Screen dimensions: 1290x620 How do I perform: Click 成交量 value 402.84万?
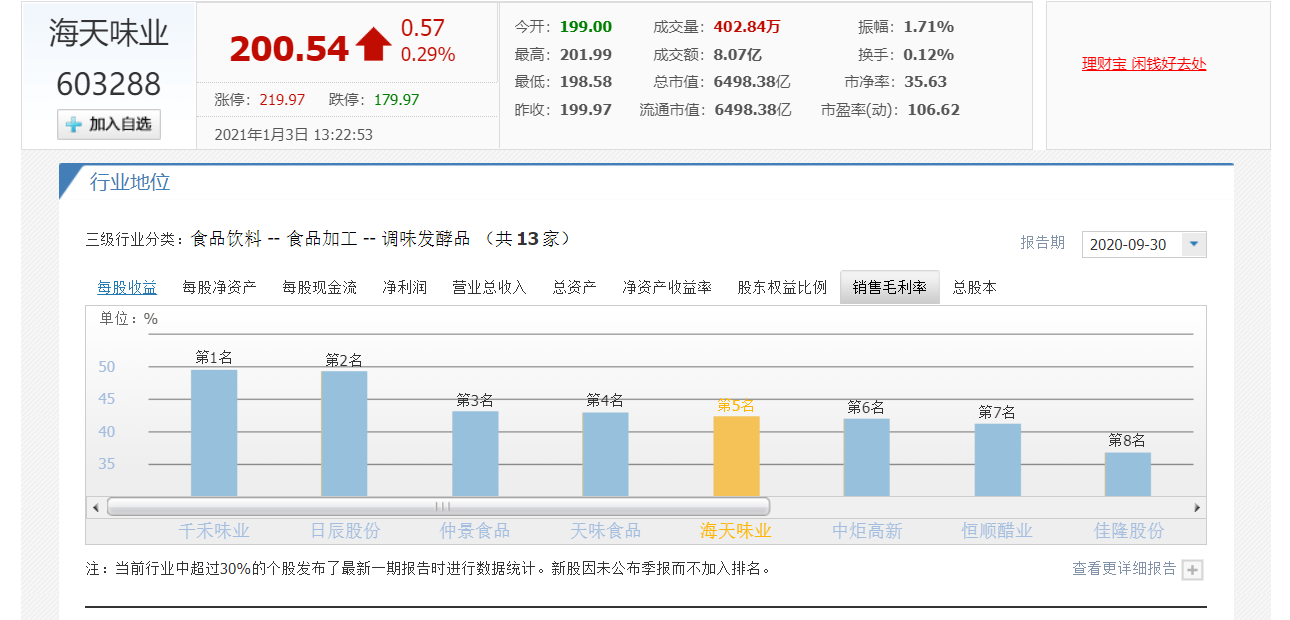click(x=747, y=27)
